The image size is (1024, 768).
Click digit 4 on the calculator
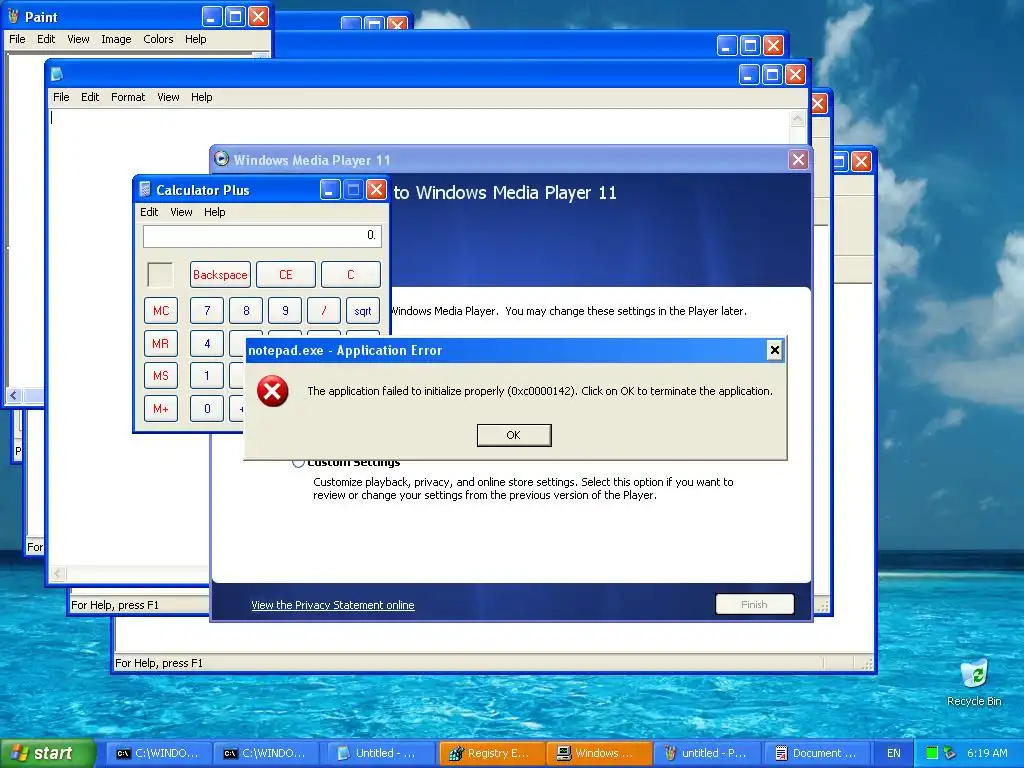(207, 344)
